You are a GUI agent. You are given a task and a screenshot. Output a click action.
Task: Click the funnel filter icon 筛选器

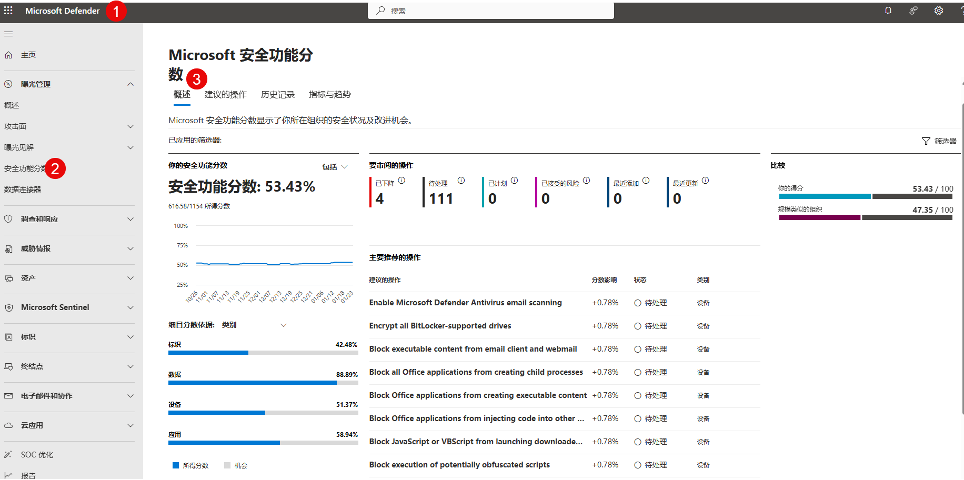click(x=926, y=141)
